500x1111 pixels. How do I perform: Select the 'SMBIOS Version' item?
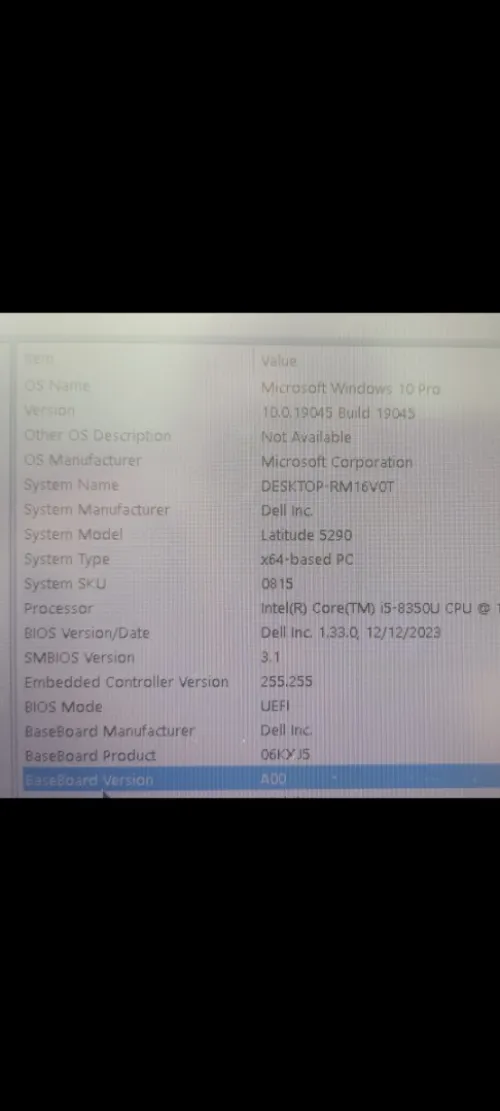[79, 658]
